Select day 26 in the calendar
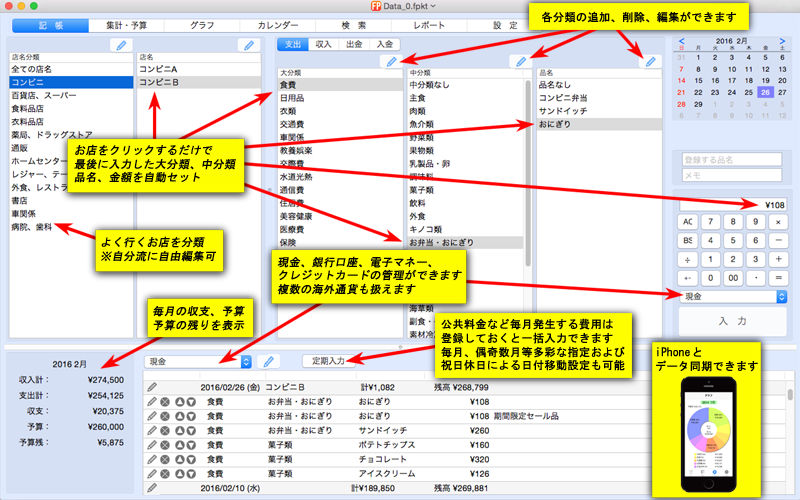Image resolution: width=800 pixels, height=500 pixels. [765, 92]
